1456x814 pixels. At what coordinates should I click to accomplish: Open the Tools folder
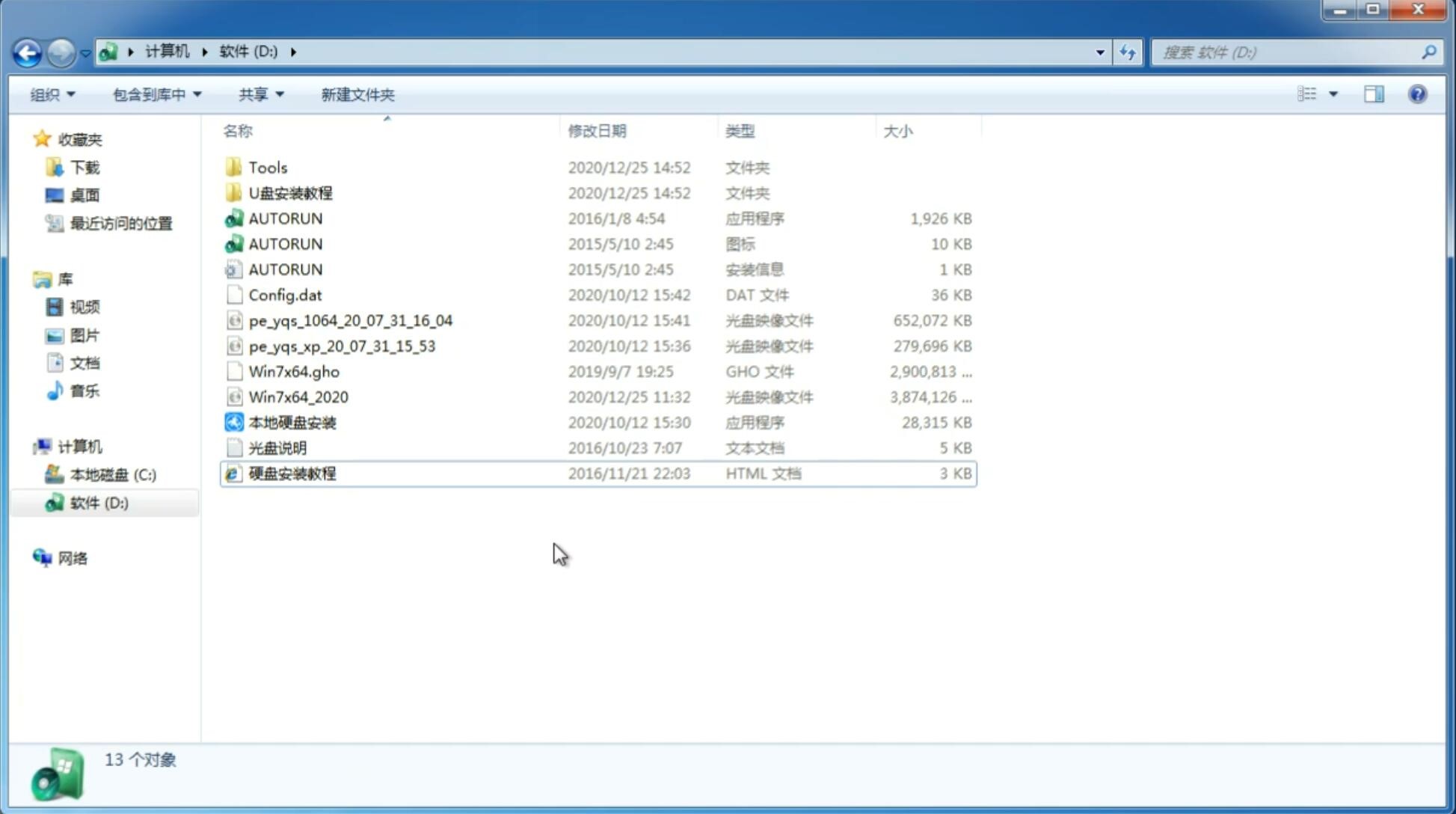[x=267, y=167]
